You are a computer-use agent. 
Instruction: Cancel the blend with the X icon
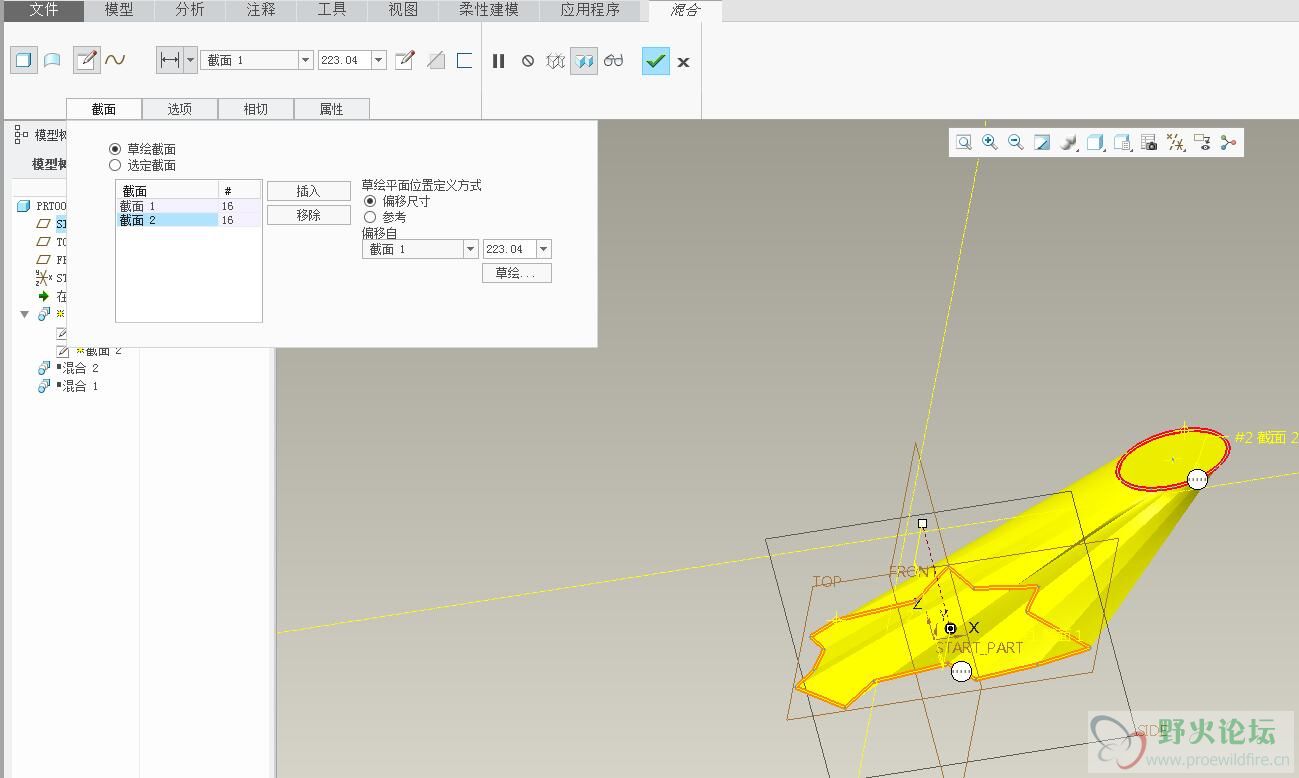pos(683,62)
